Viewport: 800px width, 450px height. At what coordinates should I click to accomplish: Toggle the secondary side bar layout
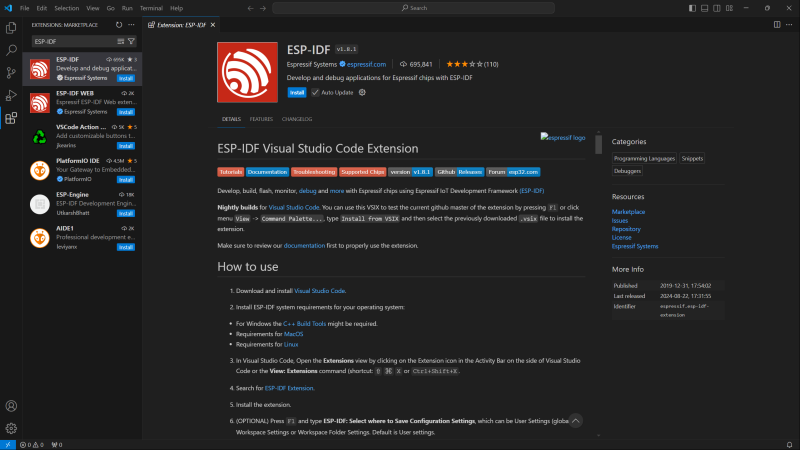pos(717,8)
